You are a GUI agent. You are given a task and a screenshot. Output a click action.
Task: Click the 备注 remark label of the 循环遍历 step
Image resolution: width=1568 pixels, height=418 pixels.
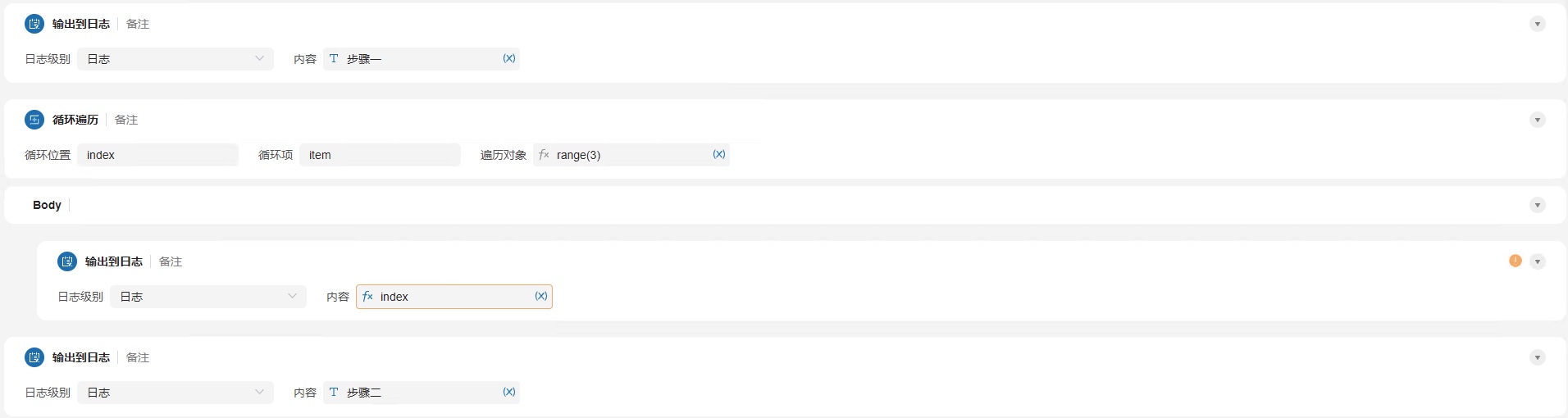point(126,120)
